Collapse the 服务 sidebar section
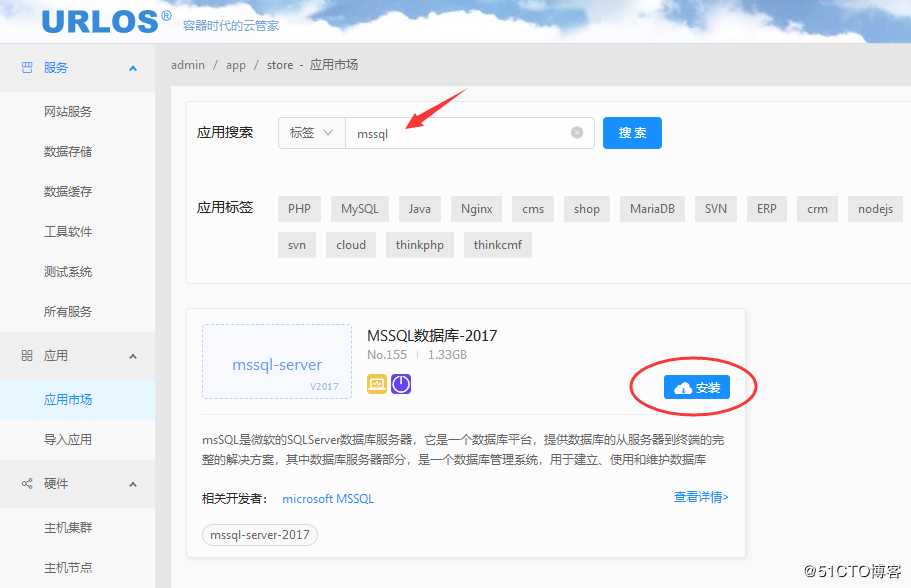The image size is (911, 588). (x=133, y=68)
